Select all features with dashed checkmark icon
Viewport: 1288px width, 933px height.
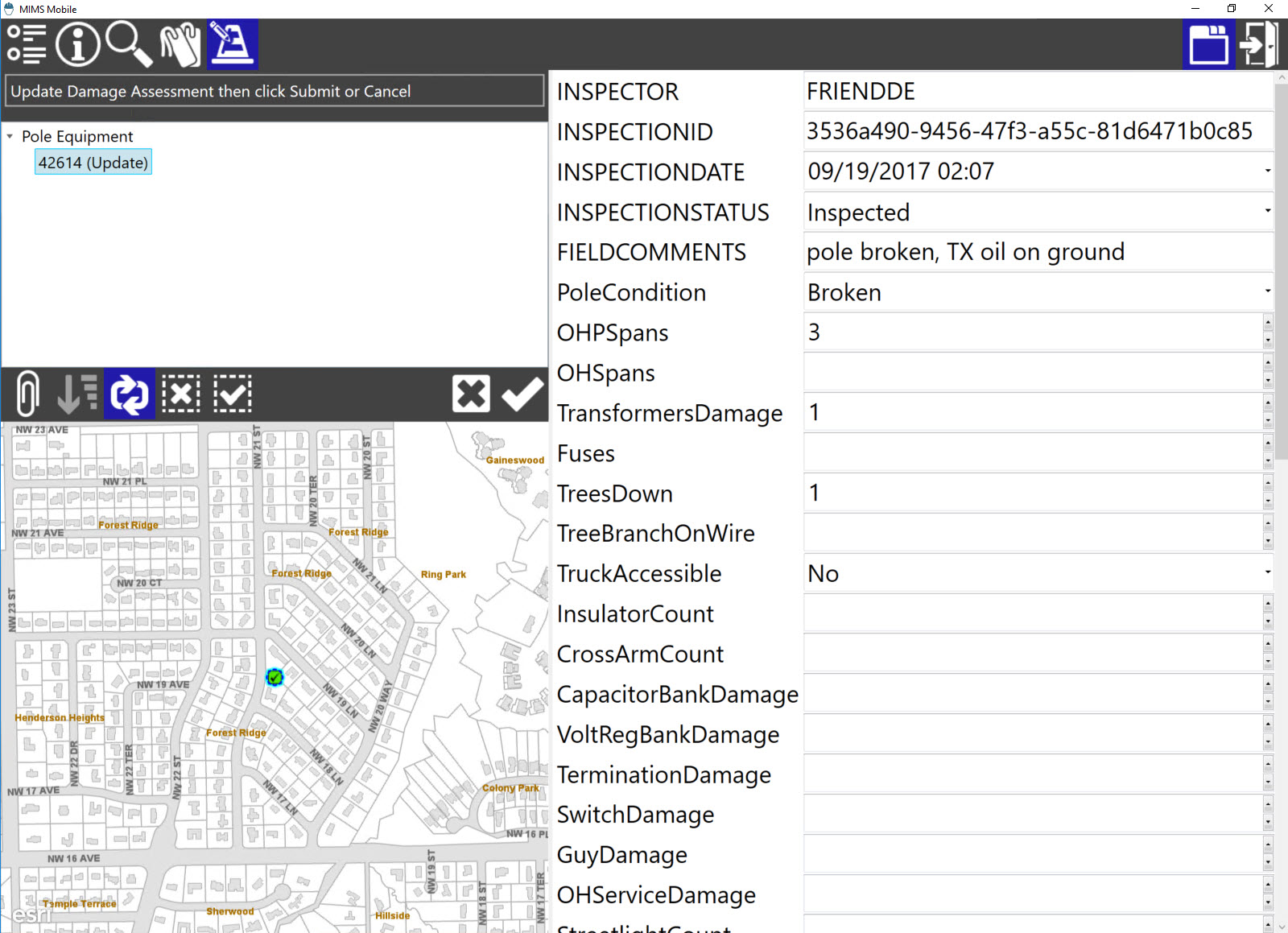[232, 394]
